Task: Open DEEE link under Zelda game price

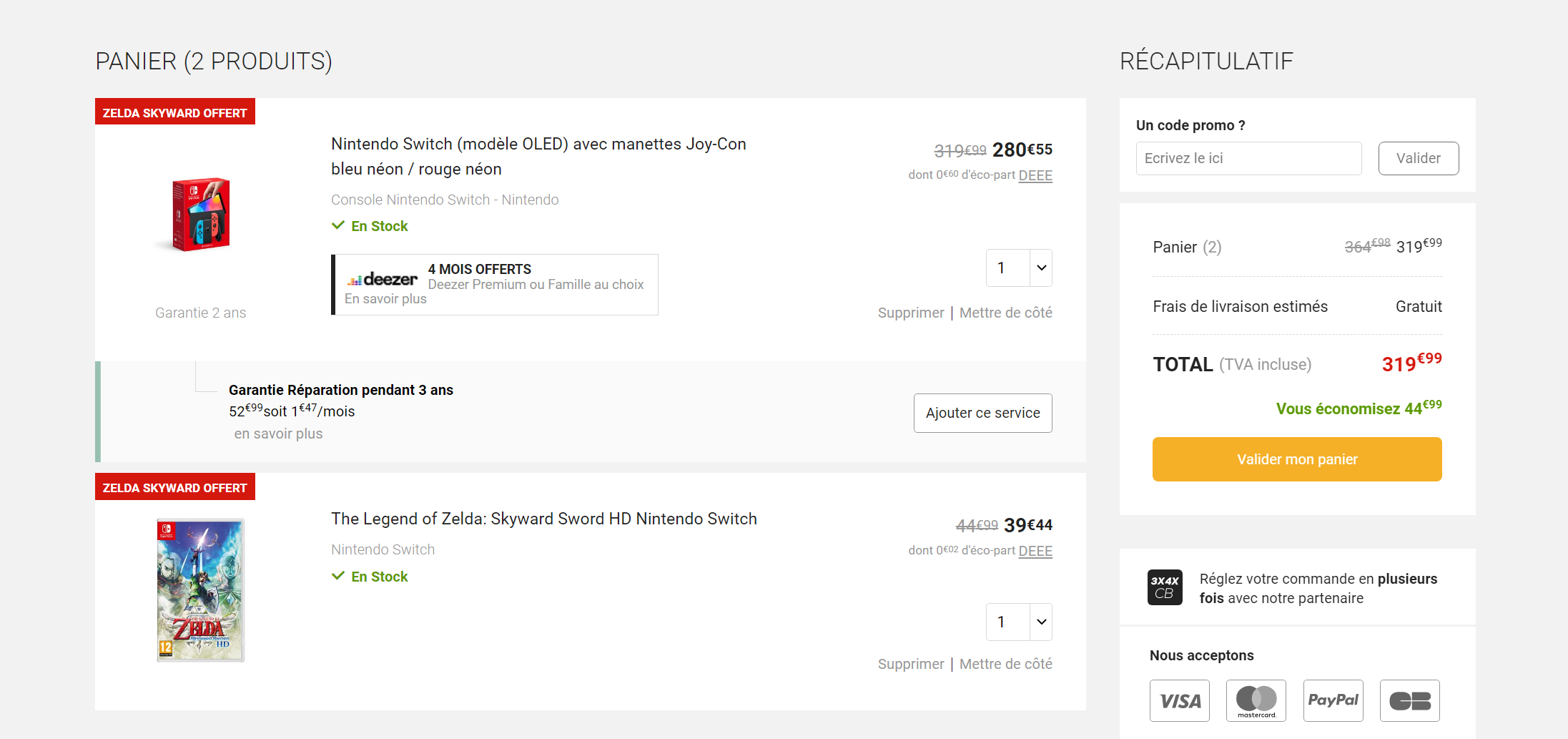Action: pyautogui.click(x=1035, y=551)
